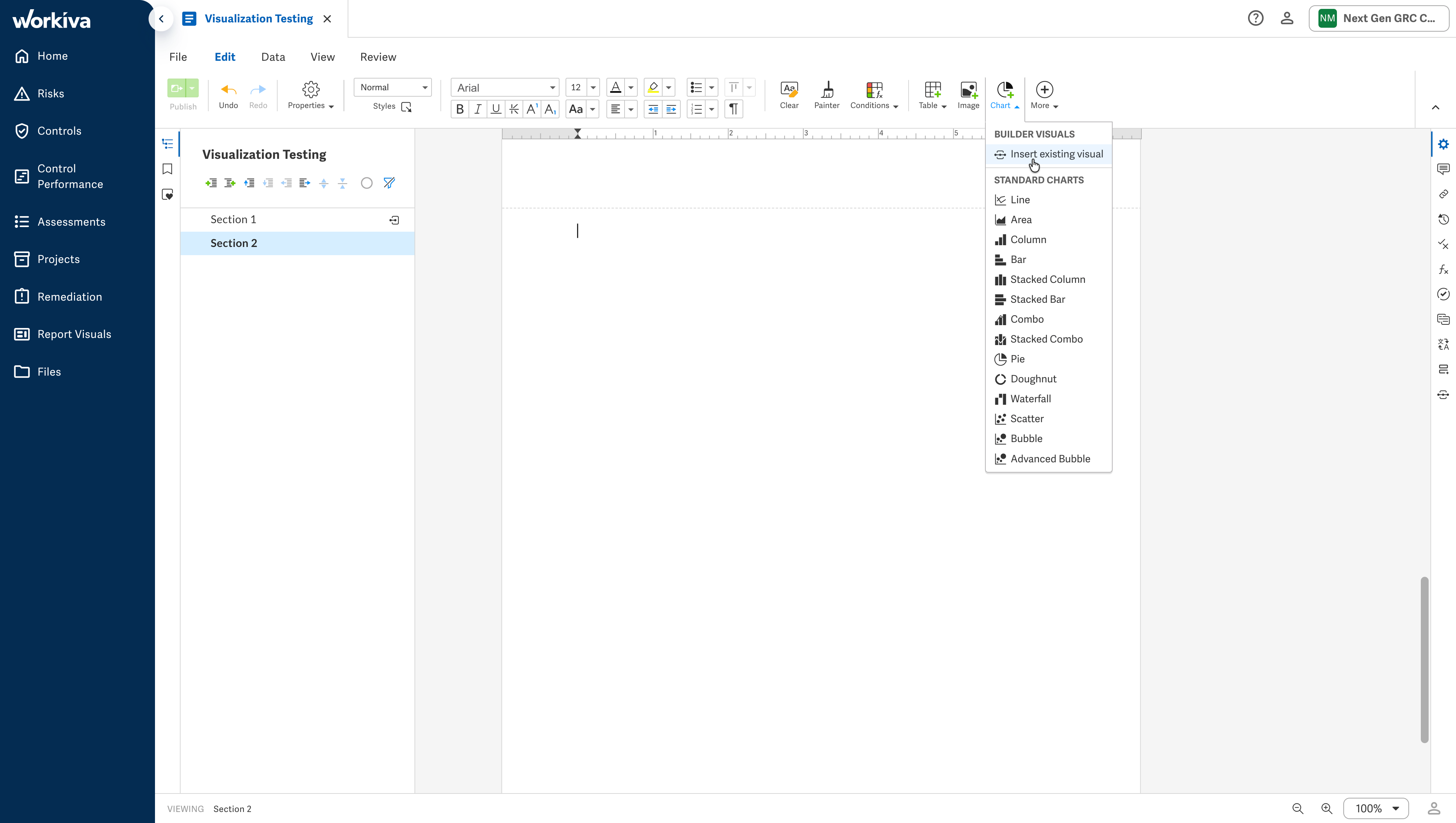Click the increase indent icon
Viewport: 1456px width, 823px height.
(671, 109)
